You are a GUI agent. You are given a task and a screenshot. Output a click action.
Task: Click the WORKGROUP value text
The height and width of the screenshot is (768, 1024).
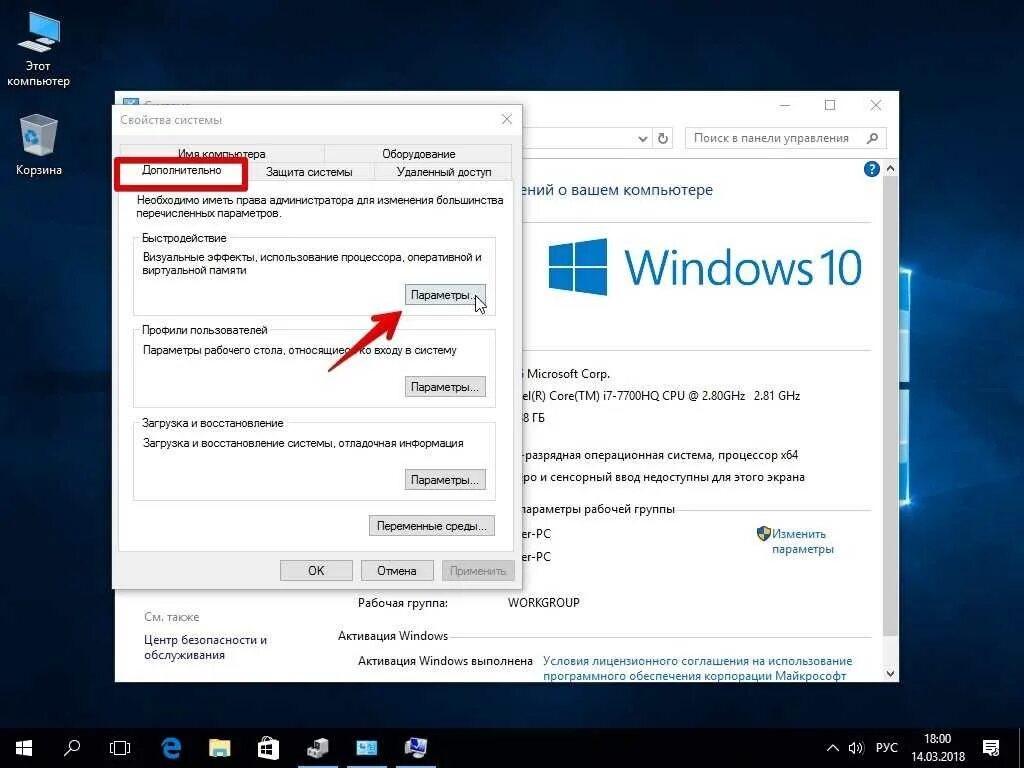pyautogui.click(x=543, y=602)
